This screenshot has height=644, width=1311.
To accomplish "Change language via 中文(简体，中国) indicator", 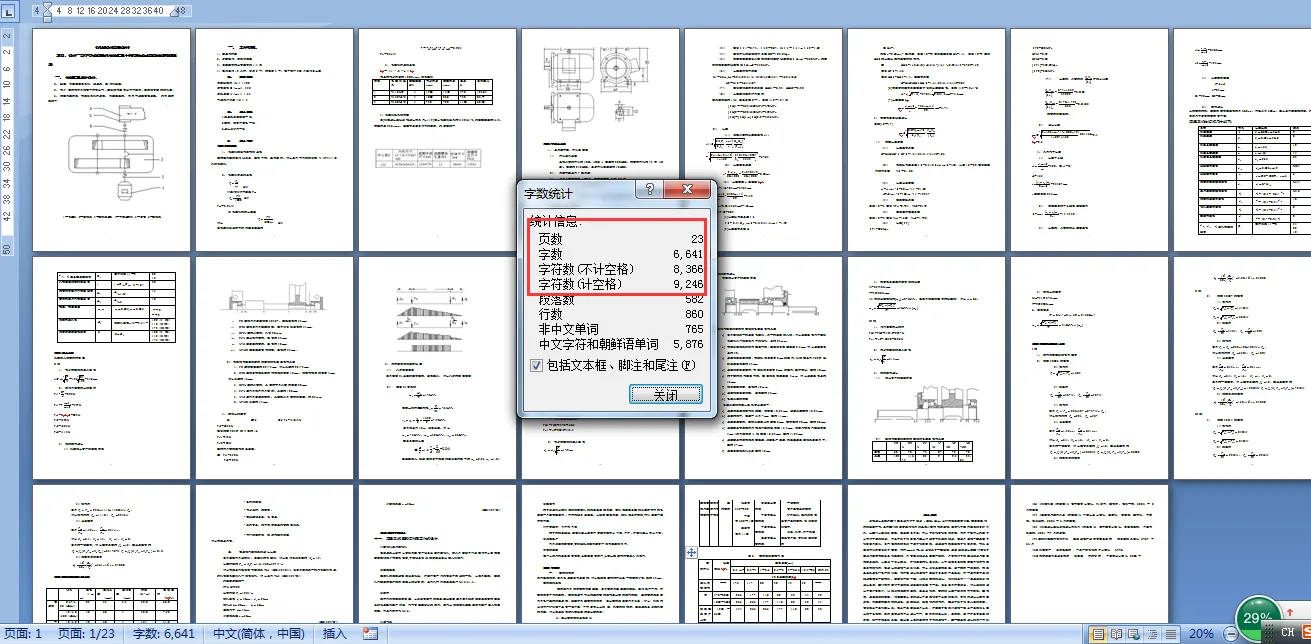I will pos(259,634).
